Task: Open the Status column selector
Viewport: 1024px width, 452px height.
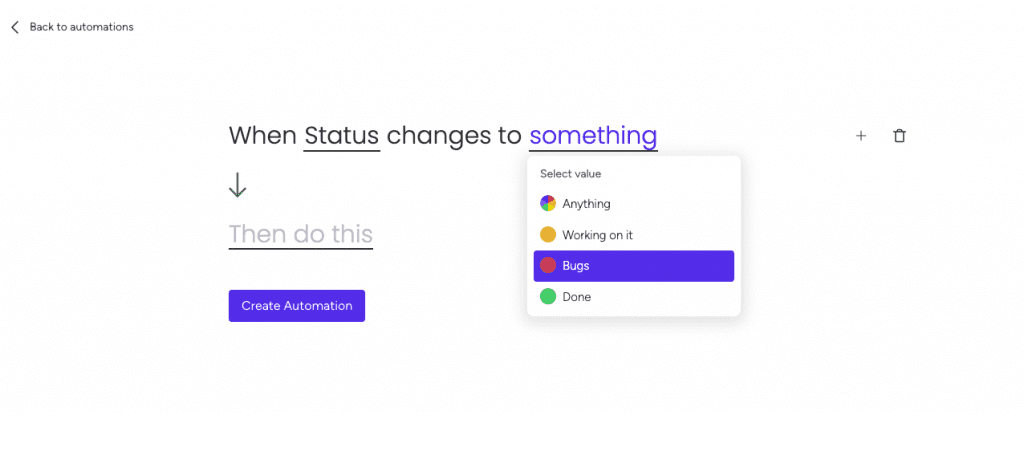Action: (x=342, y=136)
